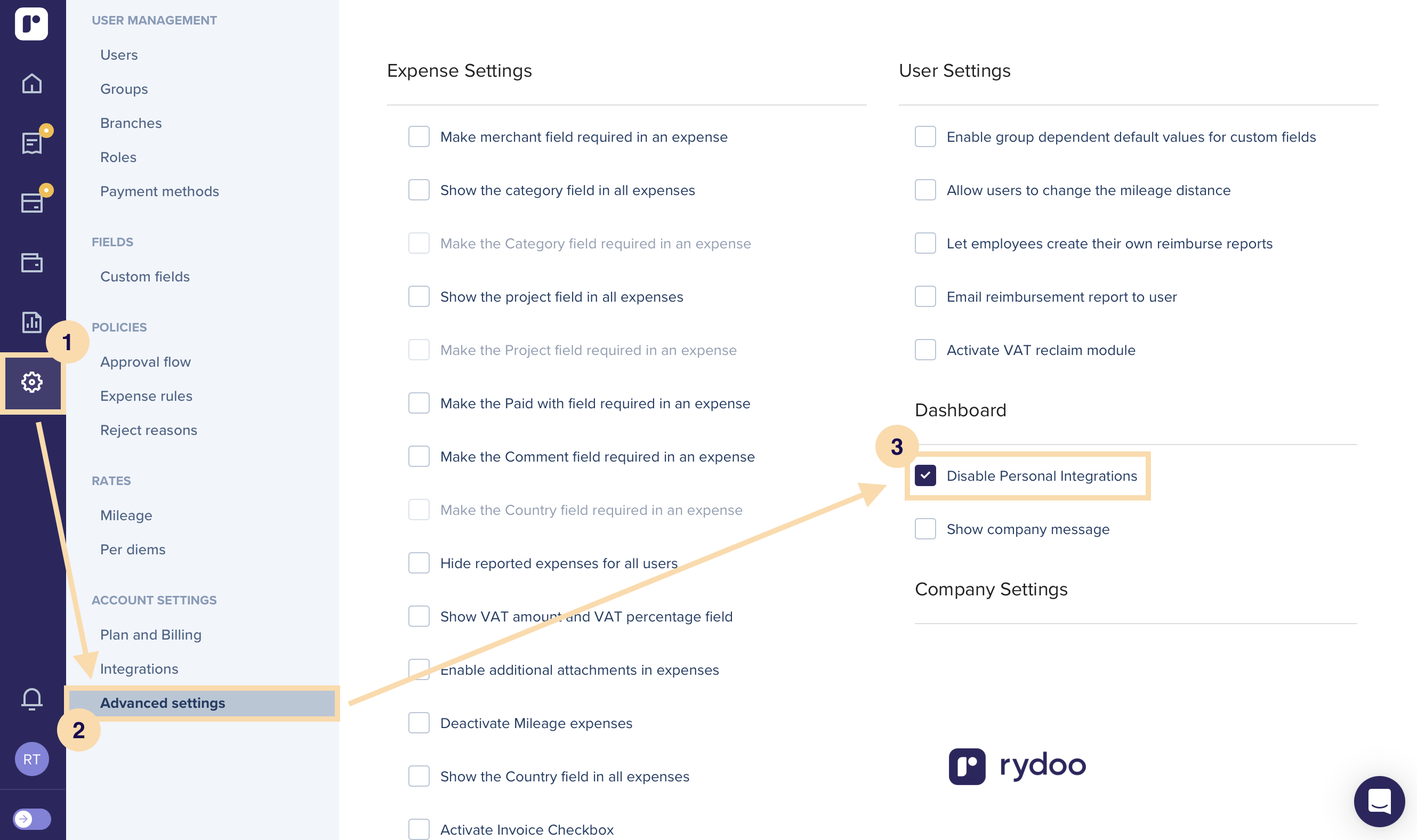Open Plan and Billing page
This screenshot has width=1417, height=840.
click(150, 635)
